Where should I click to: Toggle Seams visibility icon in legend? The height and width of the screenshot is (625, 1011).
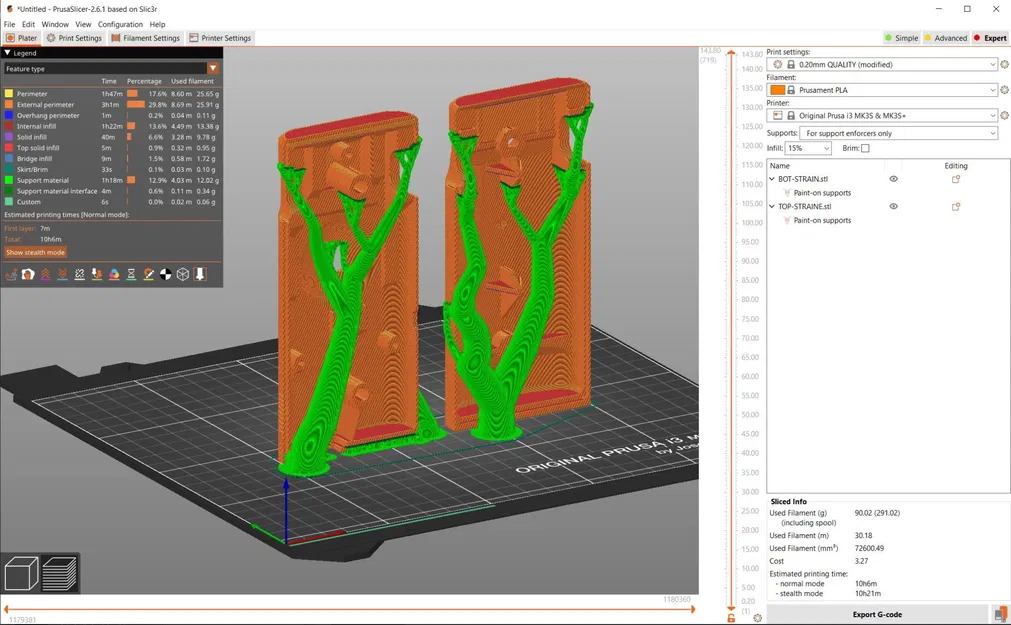[79, 274]
